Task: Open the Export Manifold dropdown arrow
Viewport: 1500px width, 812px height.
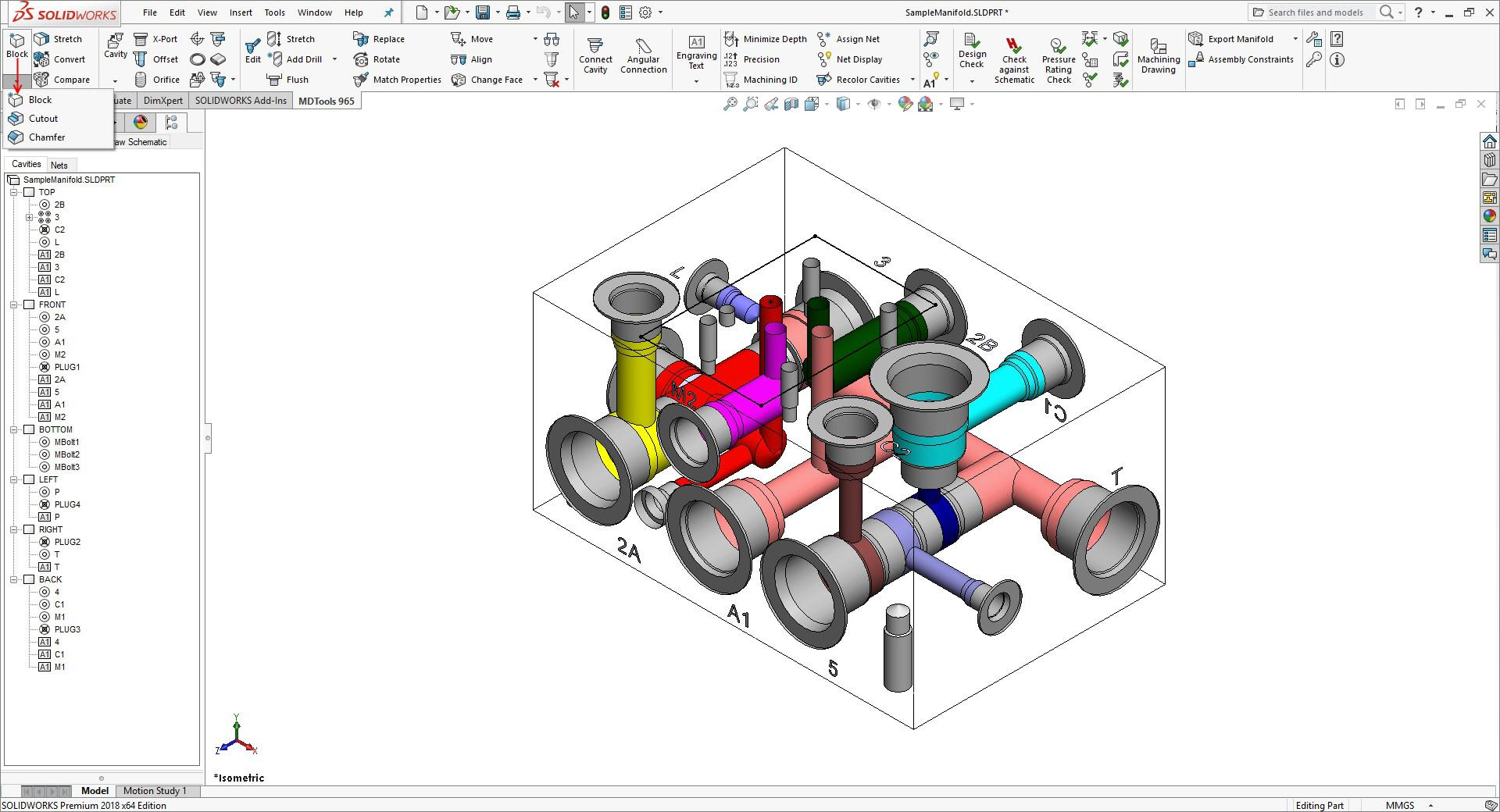Action: (1295, 39)
